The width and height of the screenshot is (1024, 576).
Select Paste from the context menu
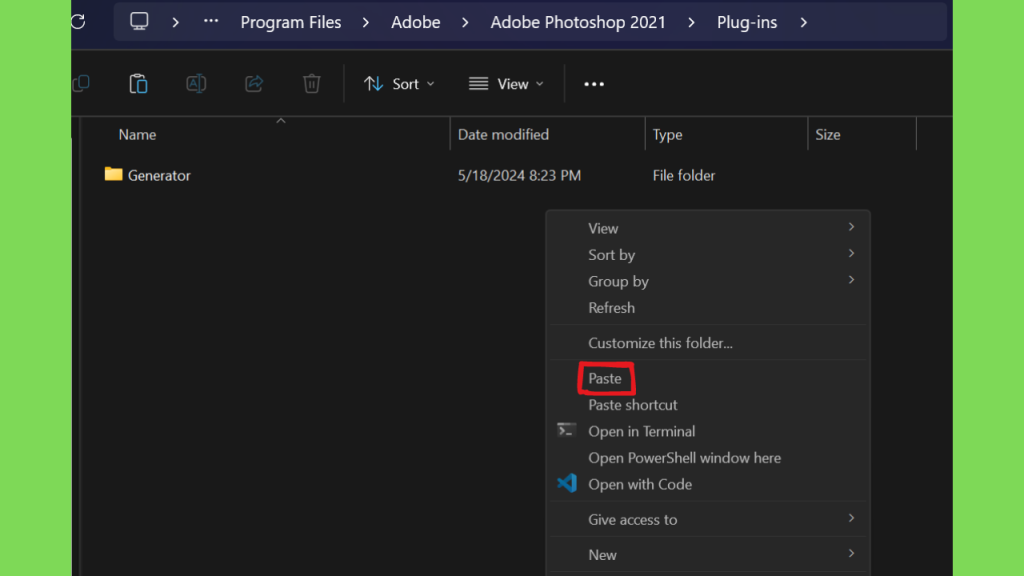(x=708, y=378)
